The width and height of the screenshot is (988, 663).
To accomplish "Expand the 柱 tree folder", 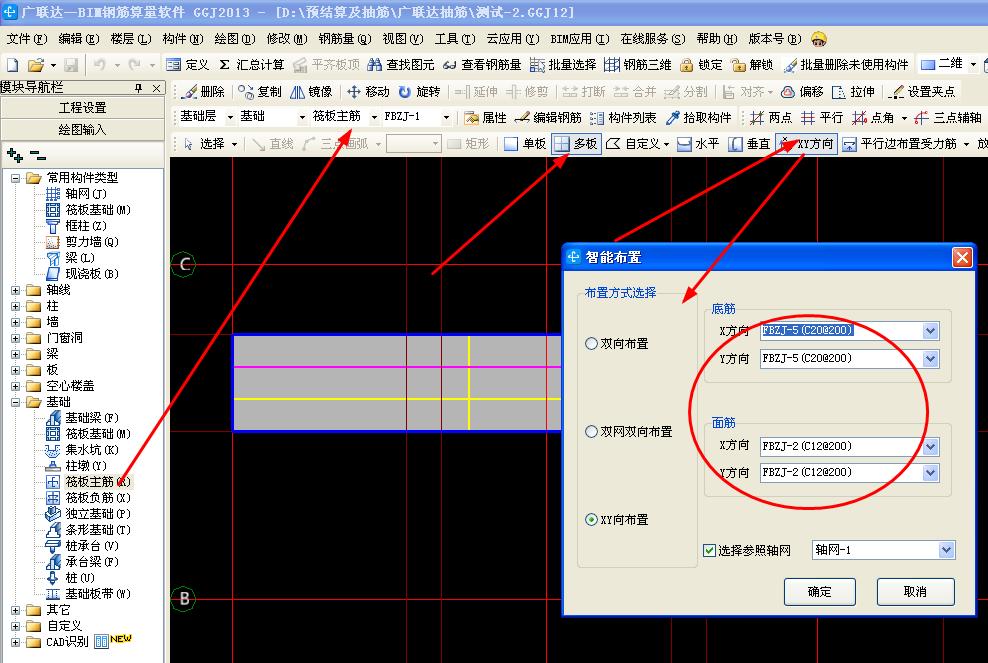I will pos(15,306).
